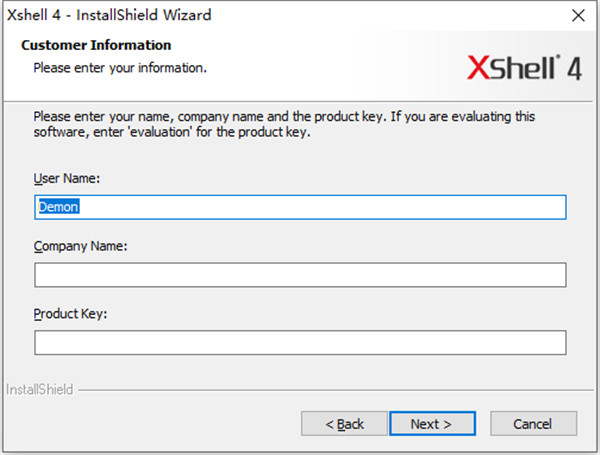Click the 'Product Key:' label
The height and width of the screenshot is (455, 600).
point(70,314)
